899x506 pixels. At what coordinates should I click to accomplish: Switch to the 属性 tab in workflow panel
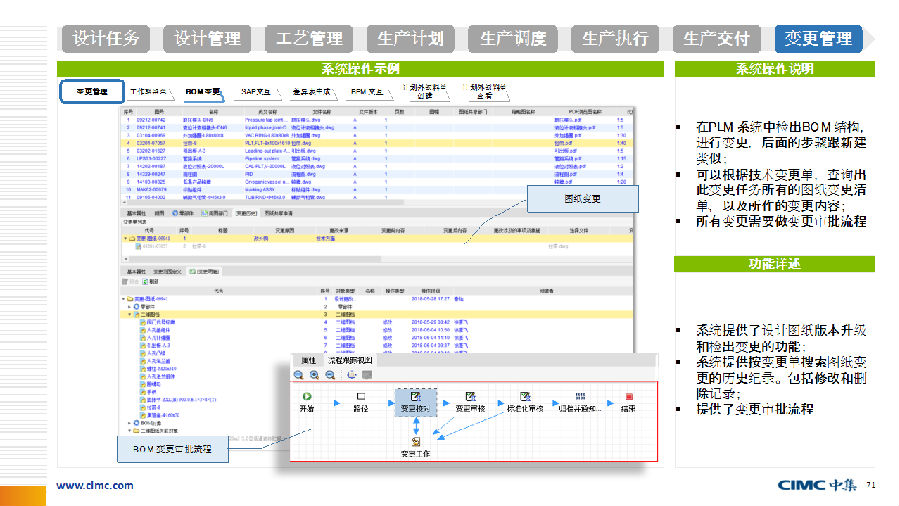(308, 360)
